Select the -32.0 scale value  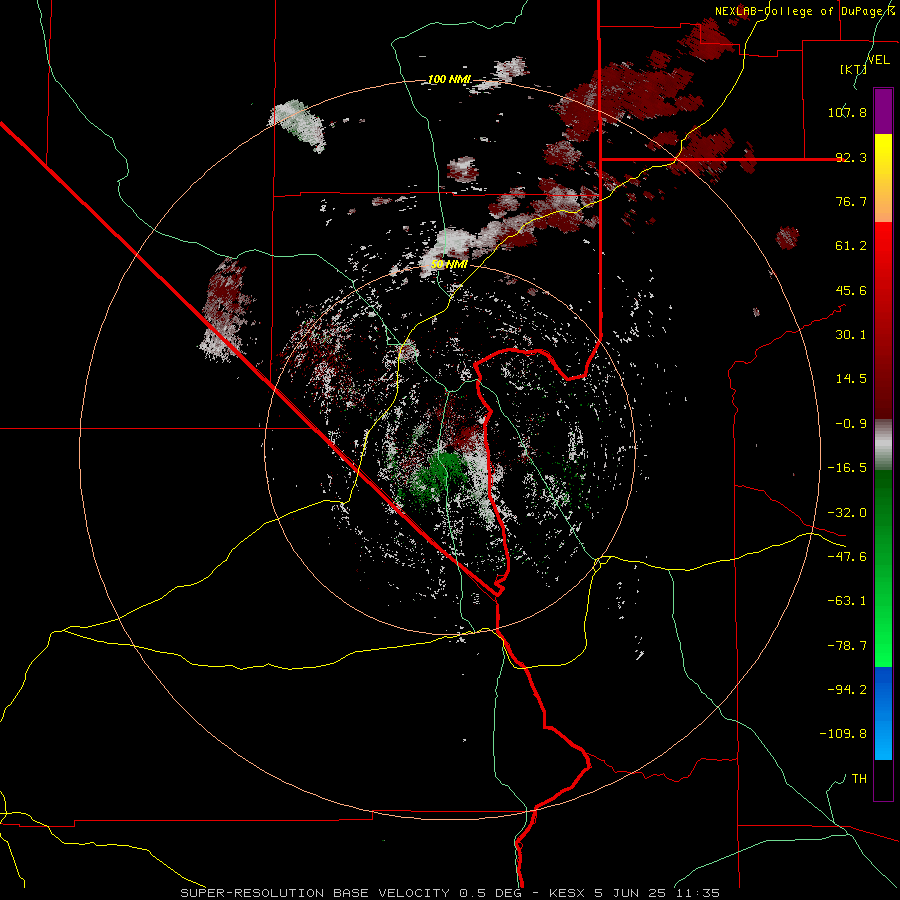click(x=847, y=513)
